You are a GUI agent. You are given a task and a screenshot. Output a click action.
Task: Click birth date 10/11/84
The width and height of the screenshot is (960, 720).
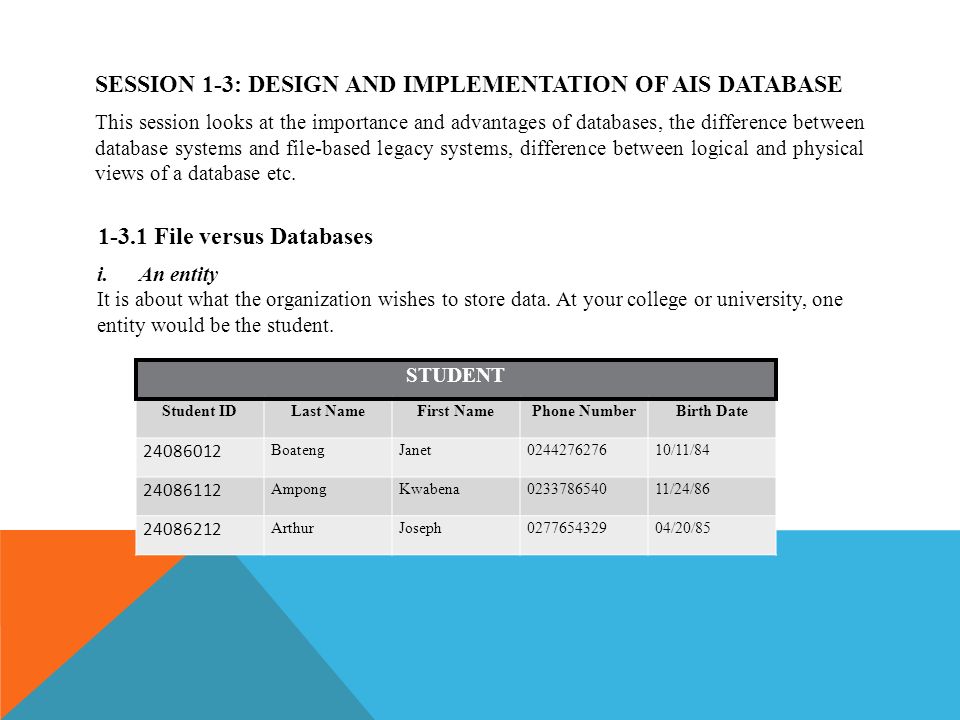click(682, 450)
